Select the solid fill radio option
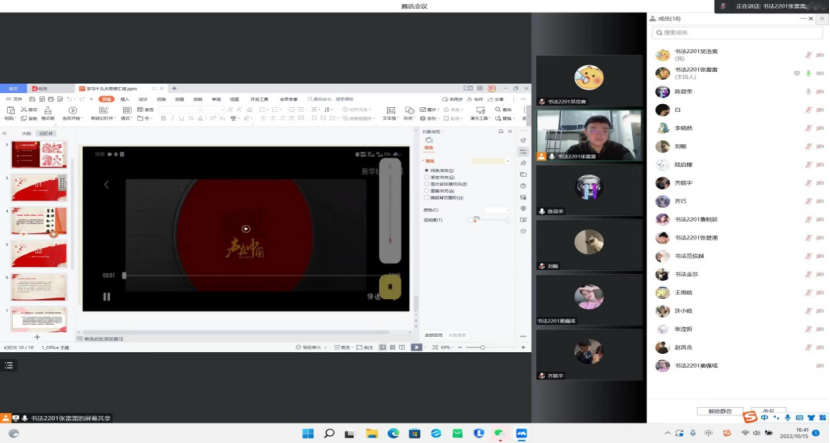 [x=427, y=171]
